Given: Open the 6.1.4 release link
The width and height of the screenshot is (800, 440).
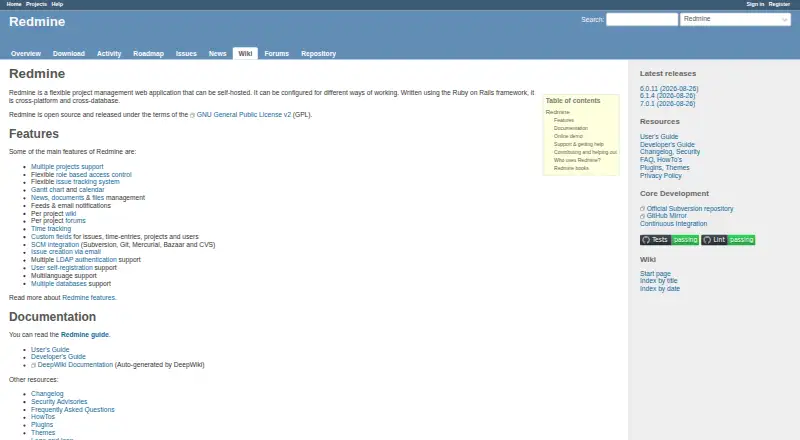Looking at the screenshot, I should point(667,96).
